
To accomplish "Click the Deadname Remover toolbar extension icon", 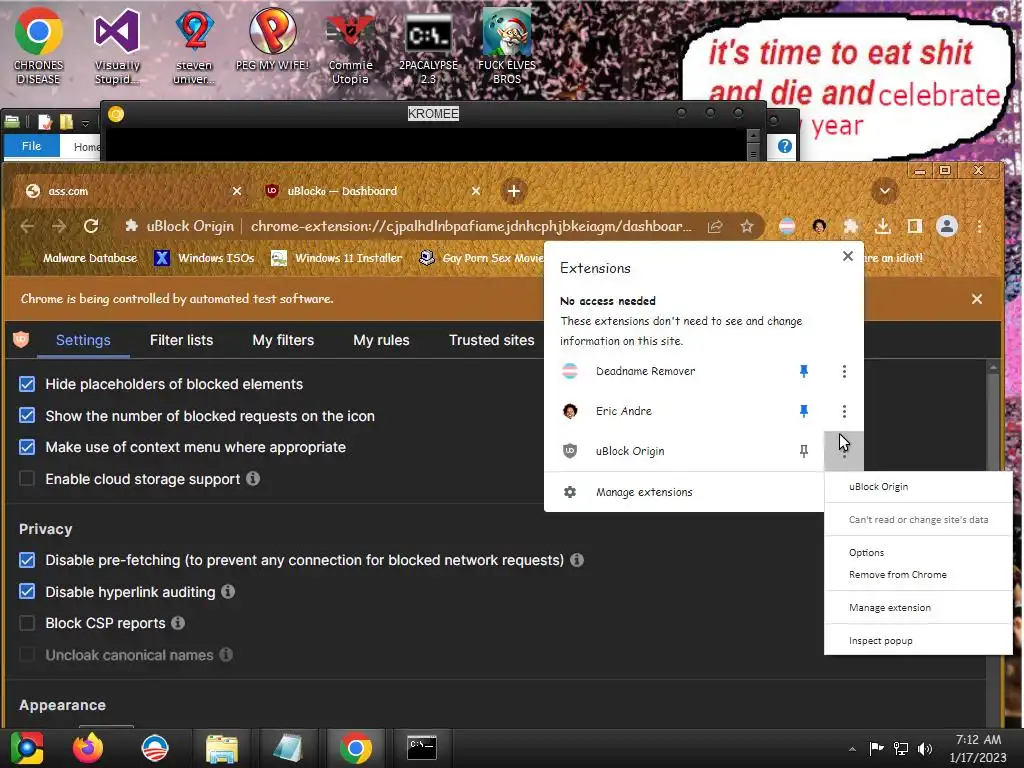I will (x=787, y=226).
